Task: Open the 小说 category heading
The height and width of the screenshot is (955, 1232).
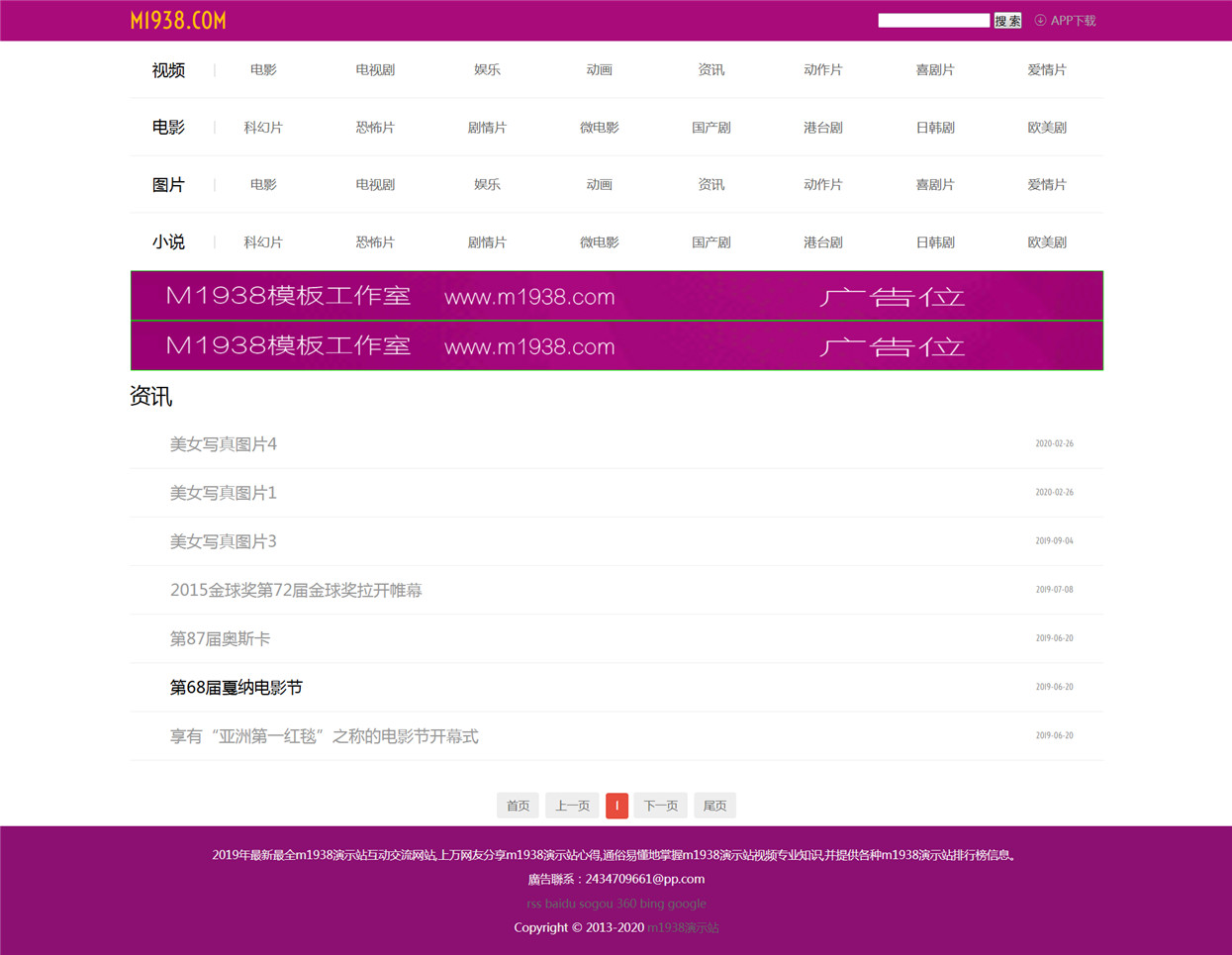Action: [168, 242]
